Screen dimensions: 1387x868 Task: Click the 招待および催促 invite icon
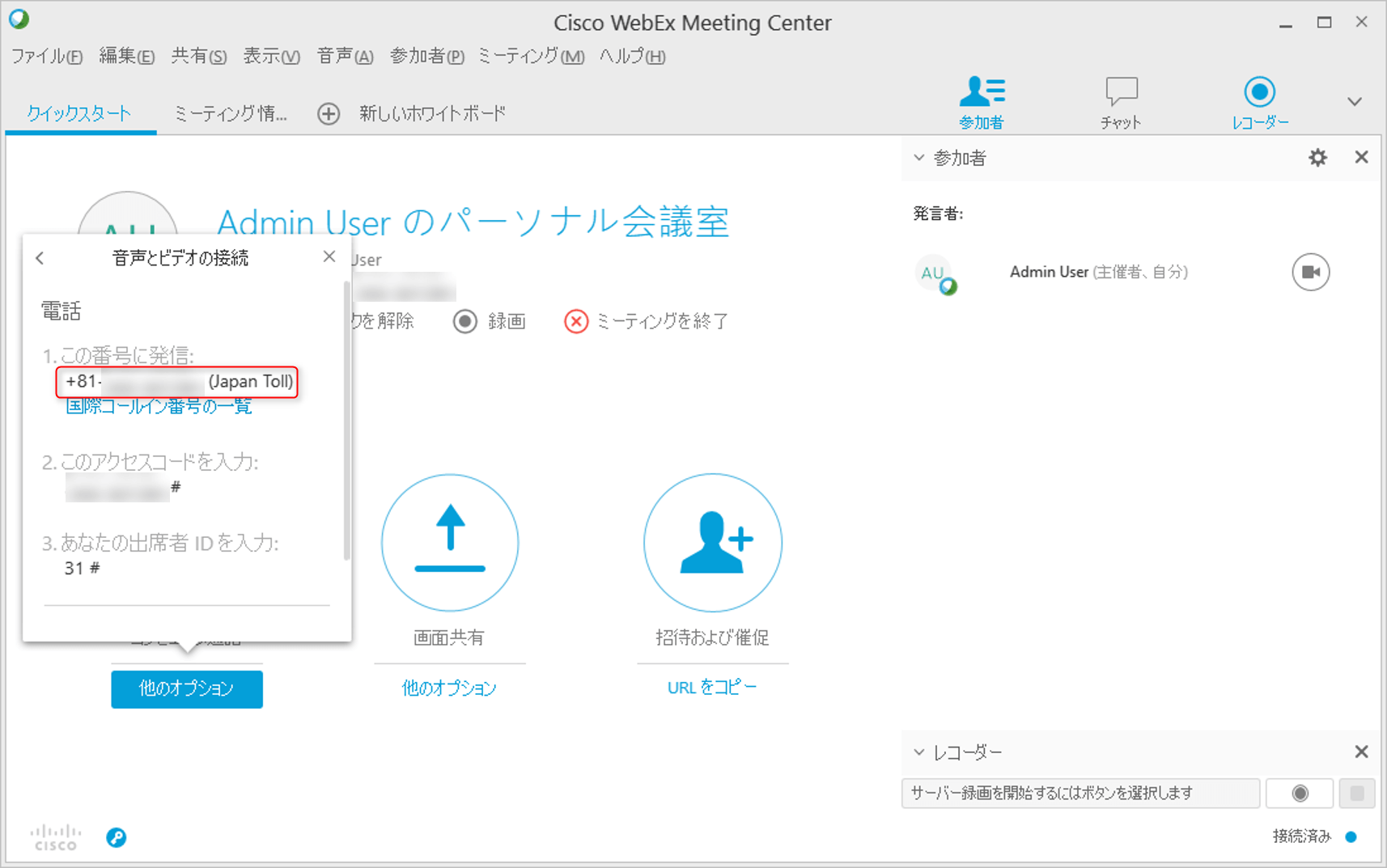(712, 542)
